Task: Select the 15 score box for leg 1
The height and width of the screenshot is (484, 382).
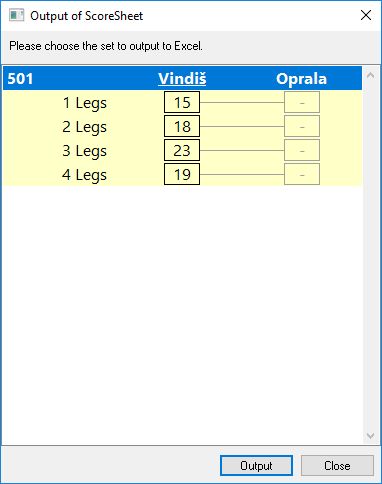Action: tap(182, 102)
